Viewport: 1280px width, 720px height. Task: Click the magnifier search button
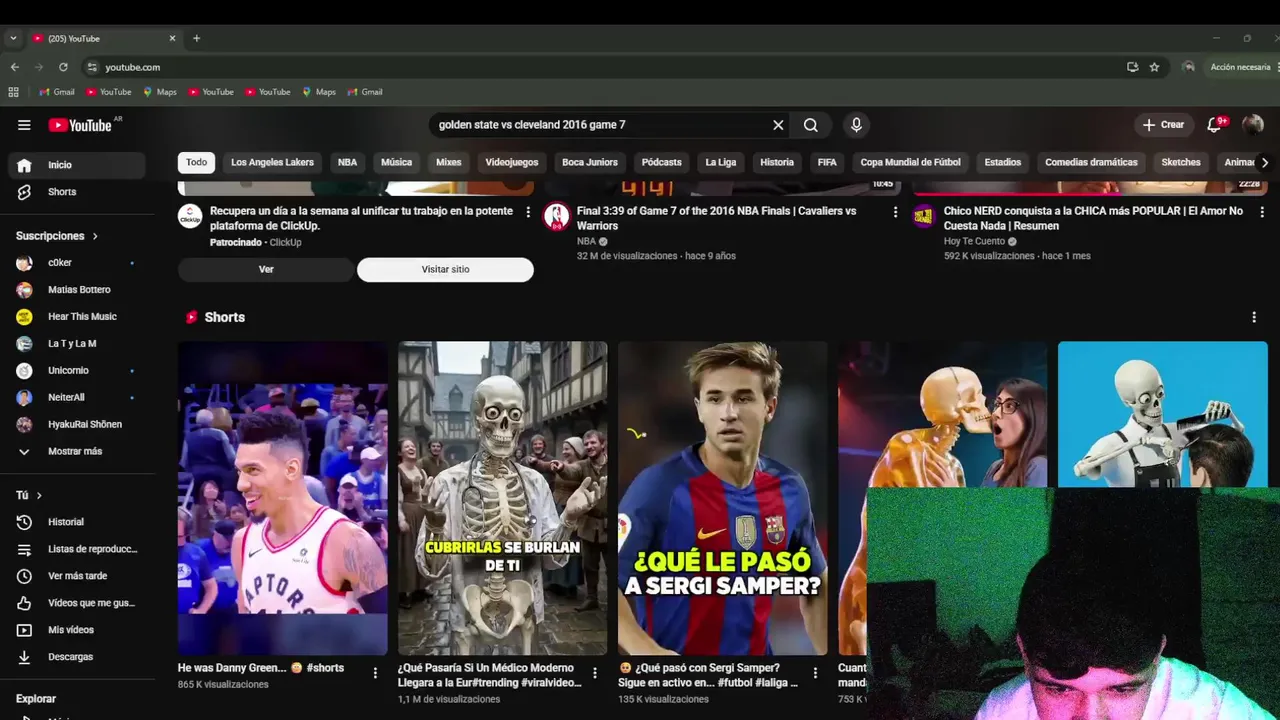click(x=811, y=125)
